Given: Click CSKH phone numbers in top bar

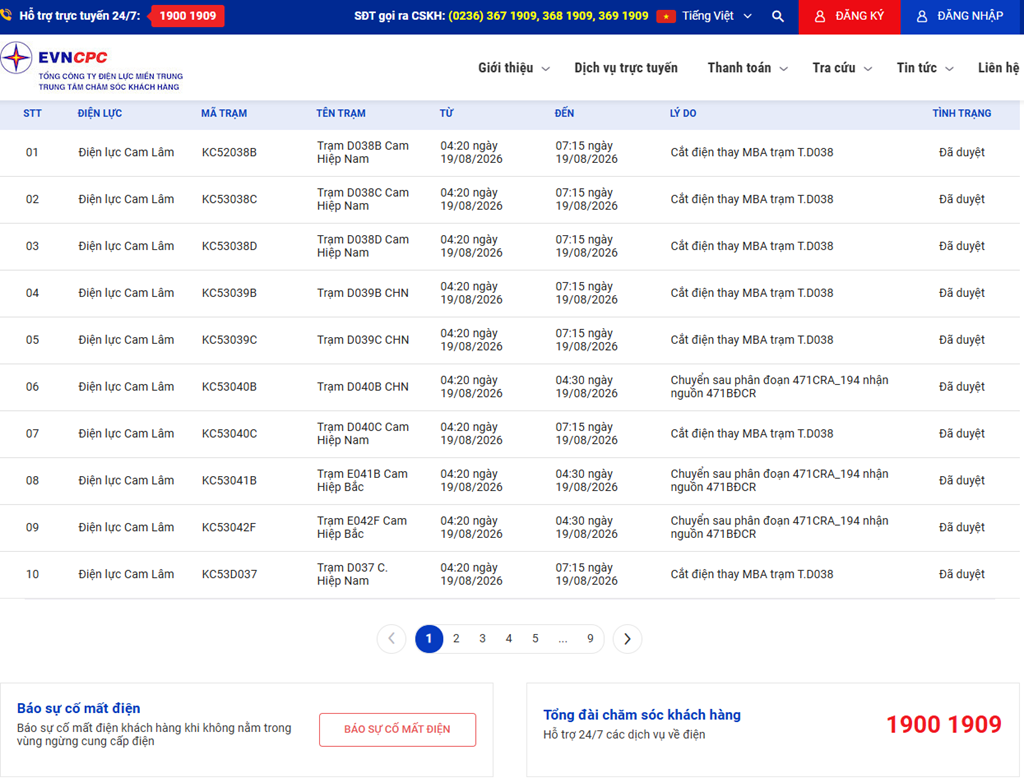Looking at the screenshot, I should tap(548, 16).
